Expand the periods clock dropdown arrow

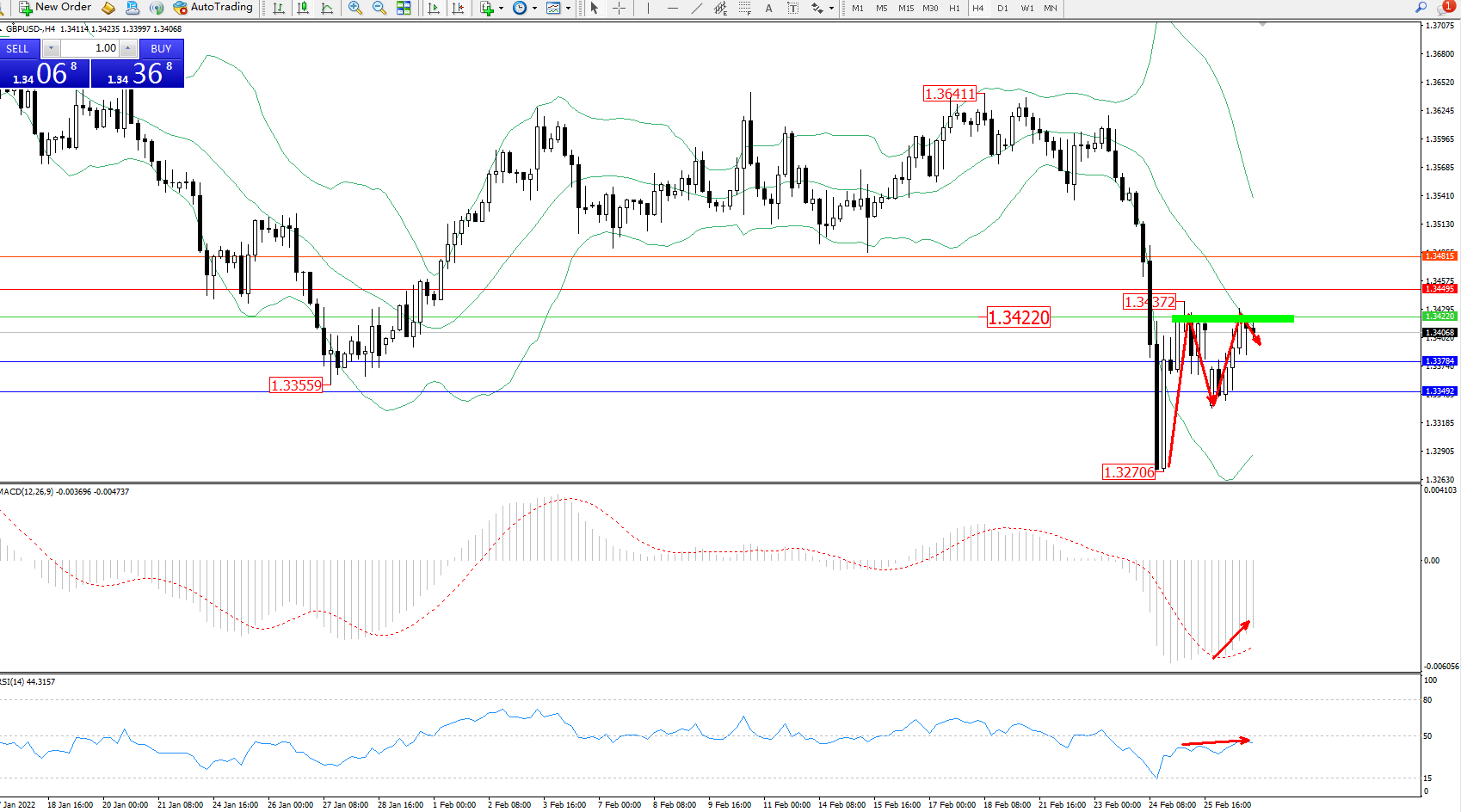coord(534,8)
